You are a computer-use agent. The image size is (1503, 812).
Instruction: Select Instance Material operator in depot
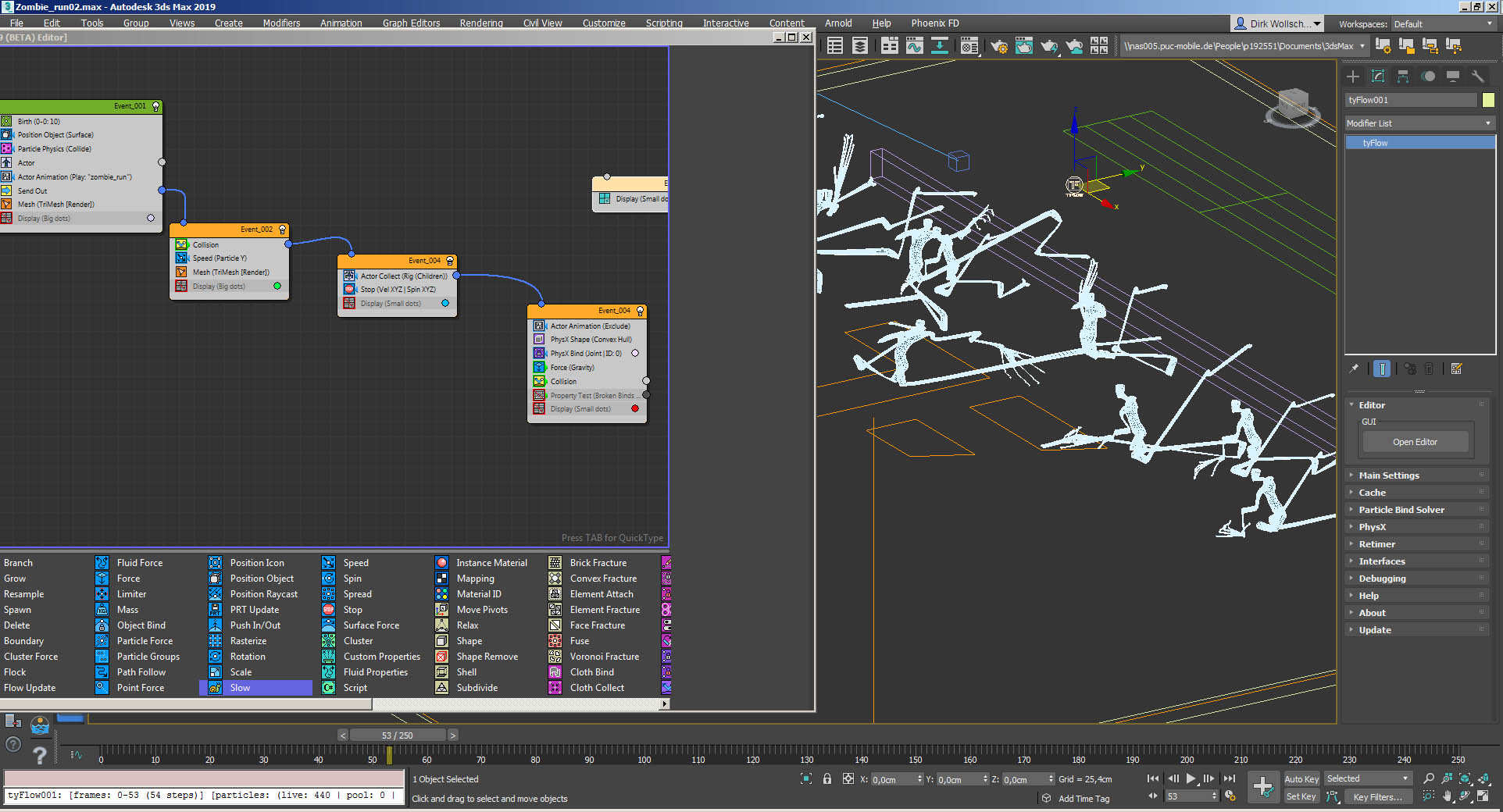click(x=482, y=563)
